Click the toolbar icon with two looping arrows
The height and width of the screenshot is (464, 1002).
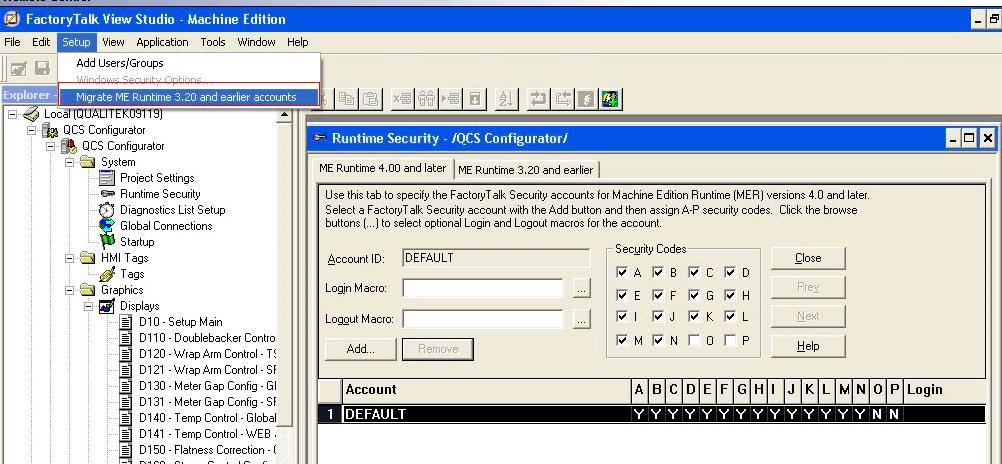point(539,99)
